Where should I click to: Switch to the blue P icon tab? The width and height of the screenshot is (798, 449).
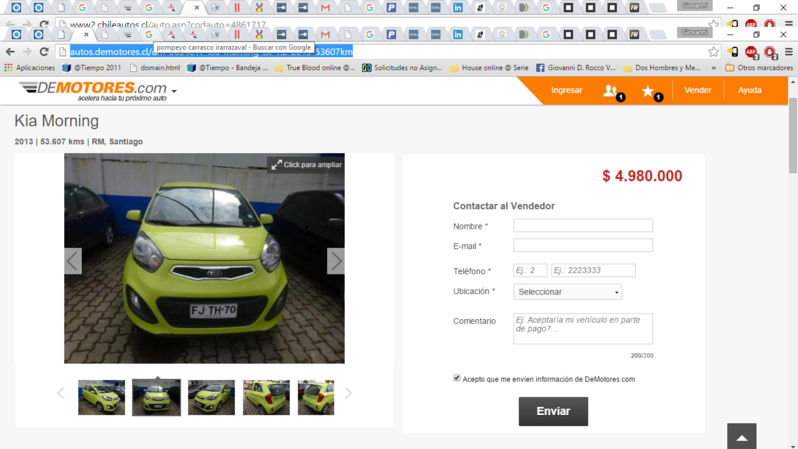pyautogui.click(x=391, y=35)
